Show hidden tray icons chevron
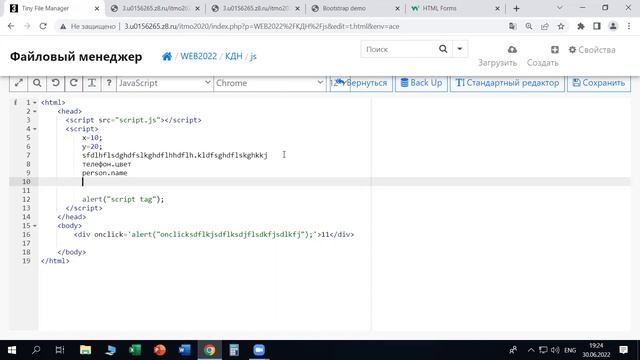Image resolution: width=640 pixels, height=360 pixels. coord(531,350)
